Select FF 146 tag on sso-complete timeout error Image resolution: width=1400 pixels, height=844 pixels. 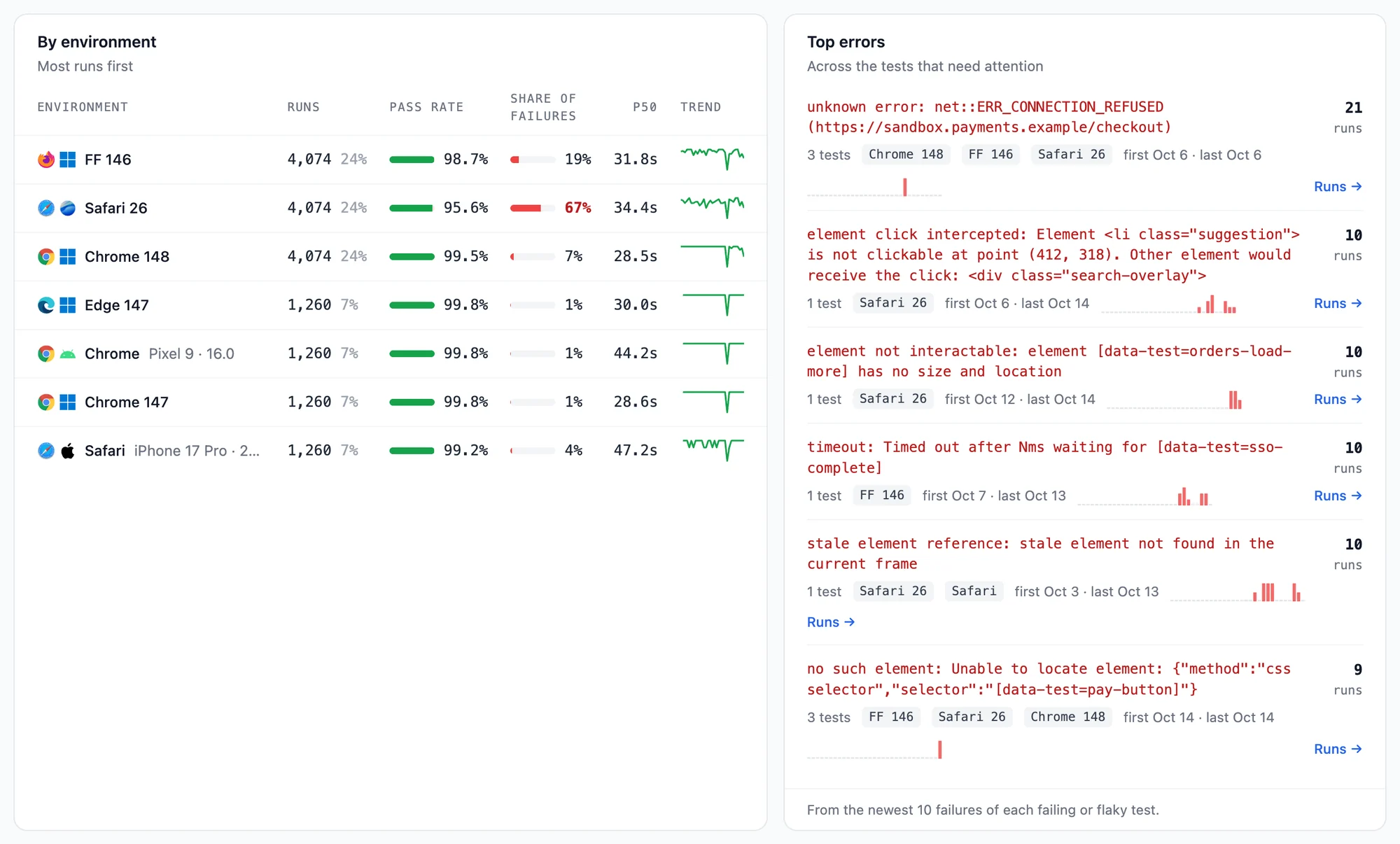(881, 495)
